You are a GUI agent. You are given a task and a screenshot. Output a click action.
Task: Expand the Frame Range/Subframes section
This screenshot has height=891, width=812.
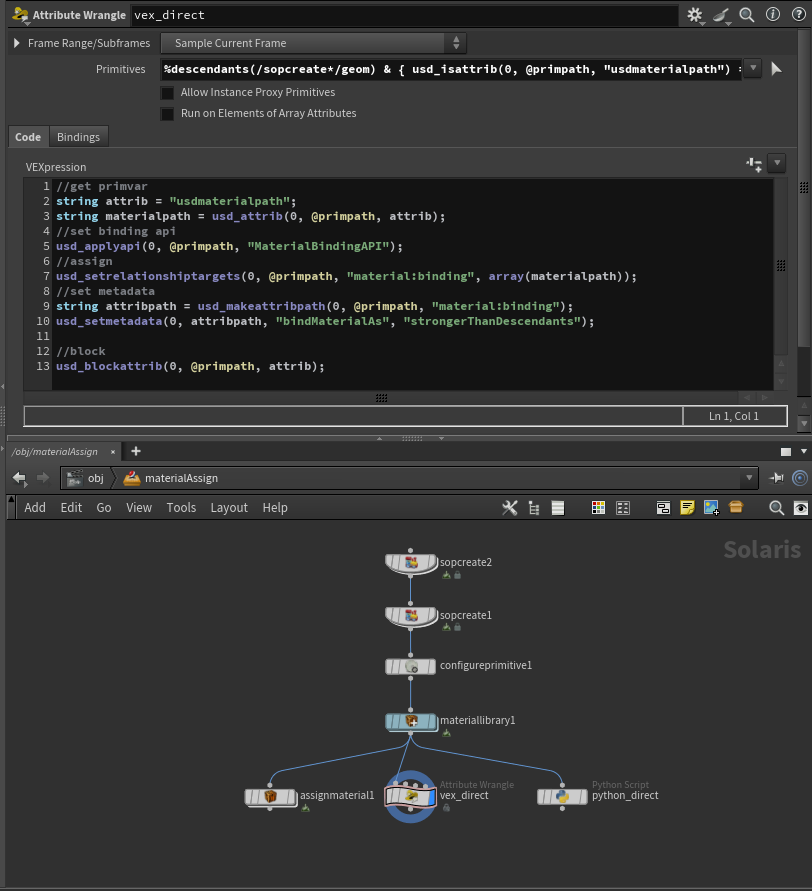click(16, 43)
